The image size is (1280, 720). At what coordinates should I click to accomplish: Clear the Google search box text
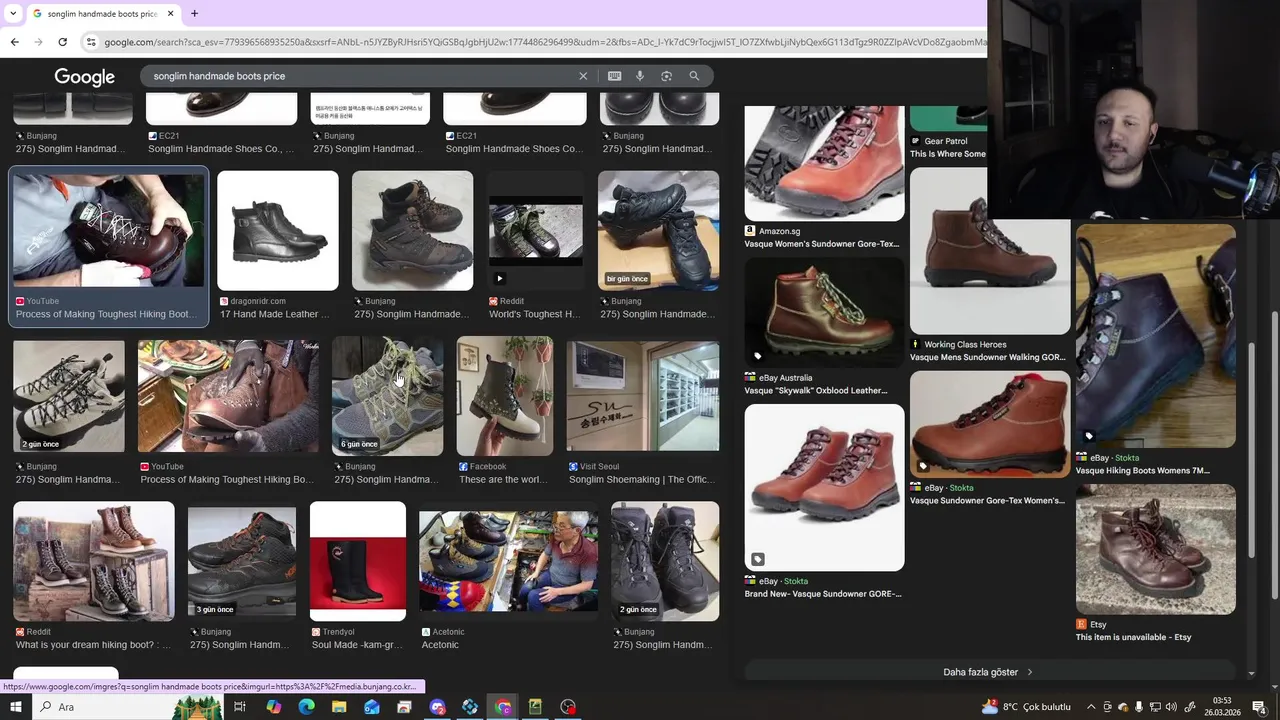[583, 76]
